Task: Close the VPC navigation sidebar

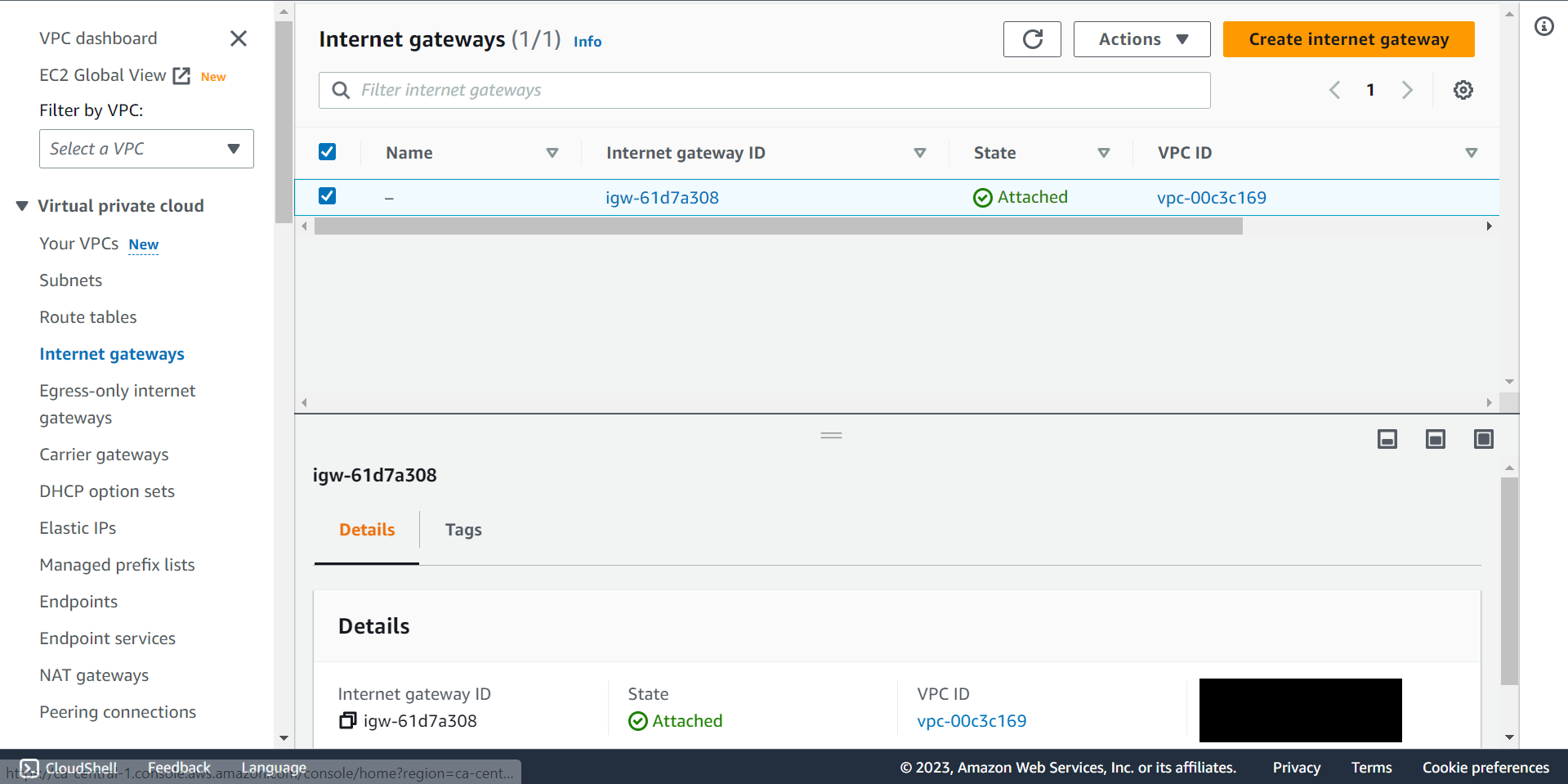Action: [x=239, y=38]
